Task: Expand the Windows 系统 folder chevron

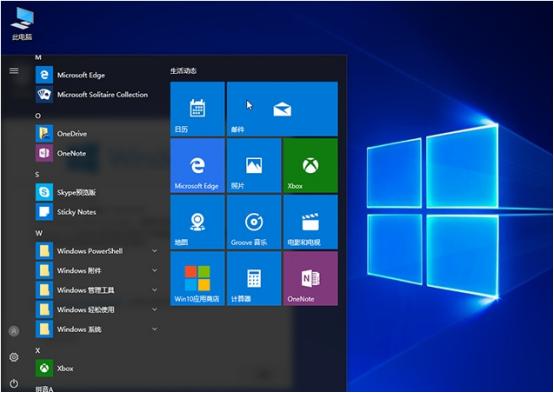Action: [155, 329]
